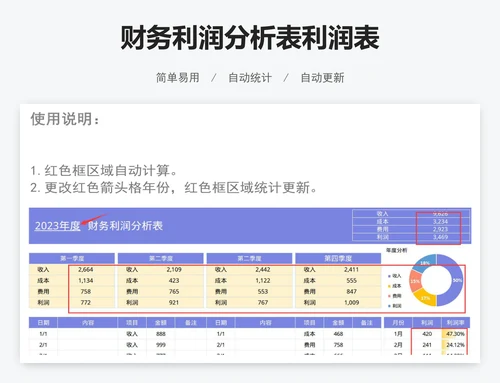
Task: Click the 第一季度 quarter header
Action: point(72,258)
